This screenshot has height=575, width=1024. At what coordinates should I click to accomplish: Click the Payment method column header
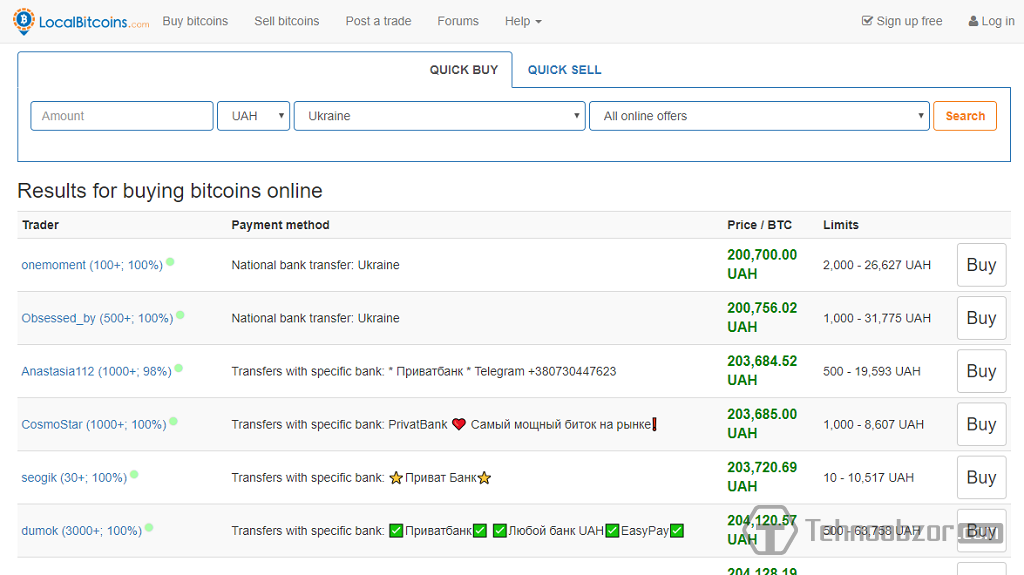pyautogui.click(x=280, y=225)
